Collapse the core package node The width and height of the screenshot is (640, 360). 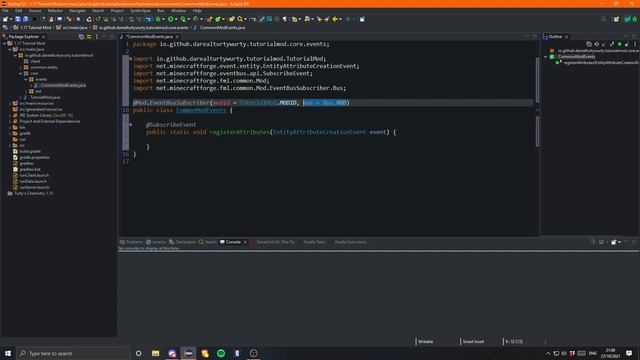[20, 73]
